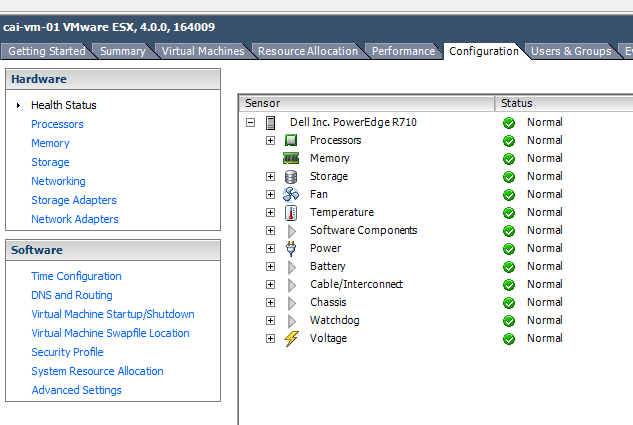Open the Memory hardware link
The width and height of the screenshot is (633, 425).
tap(50, 143)
